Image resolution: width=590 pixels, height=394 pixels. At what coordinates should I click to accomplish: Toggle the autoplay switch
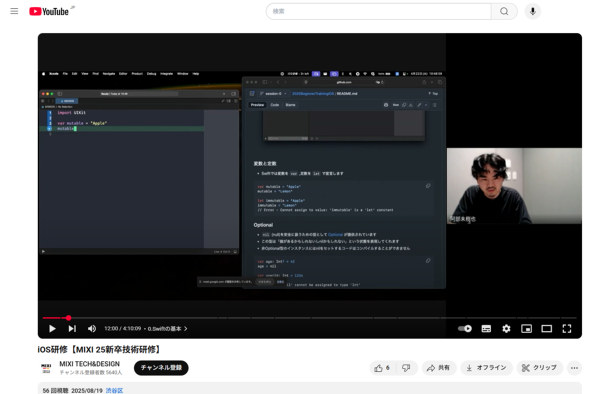point(465,329)
